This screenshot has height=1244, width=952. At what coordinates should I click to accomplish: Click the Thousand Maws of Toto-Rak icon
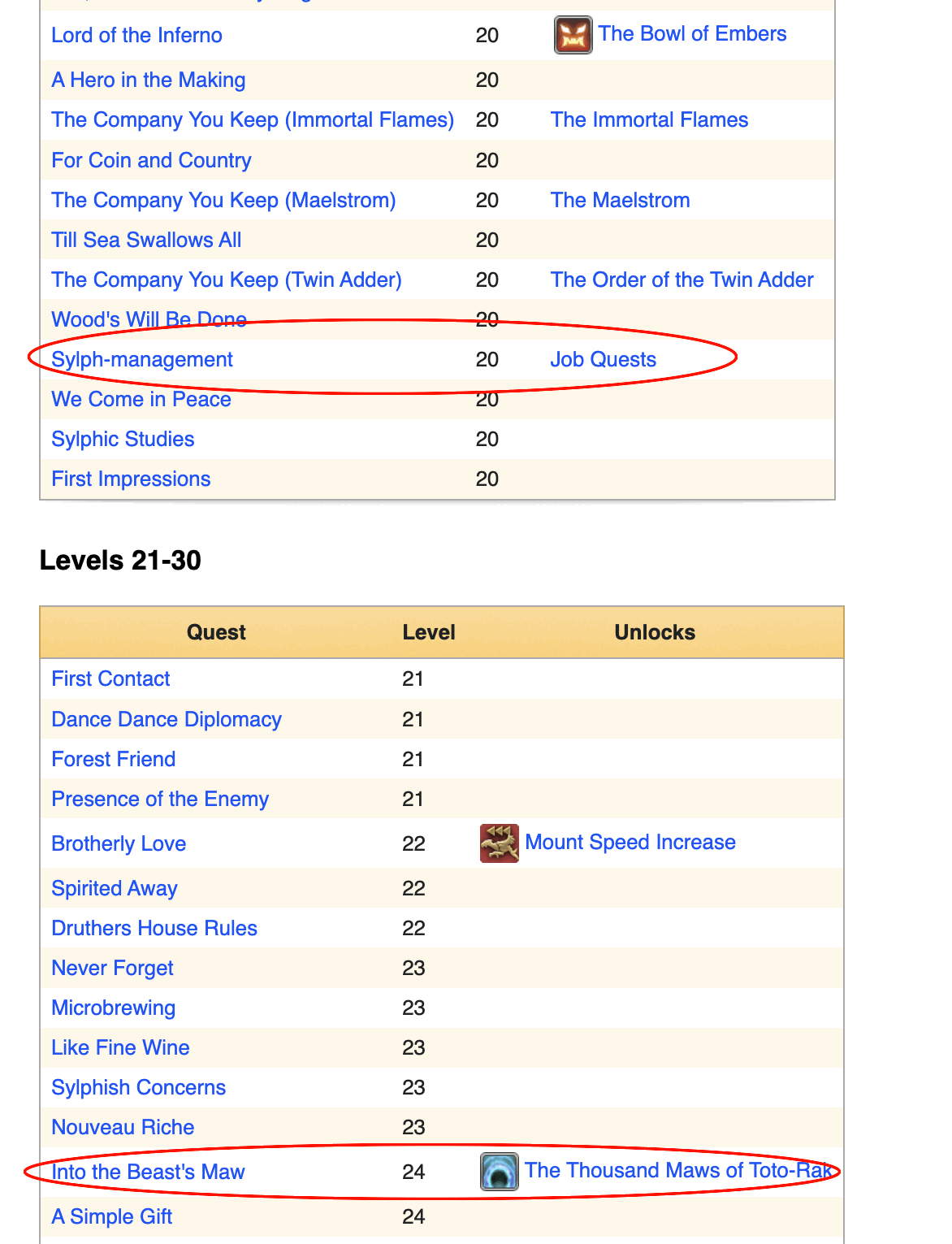pyautogui.click(x=500, y=1172)
